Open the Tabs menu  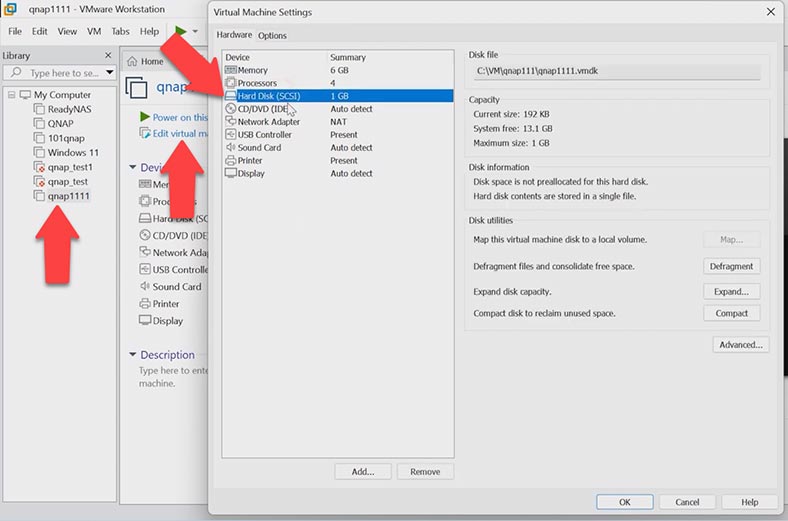(x=120, y=31)
